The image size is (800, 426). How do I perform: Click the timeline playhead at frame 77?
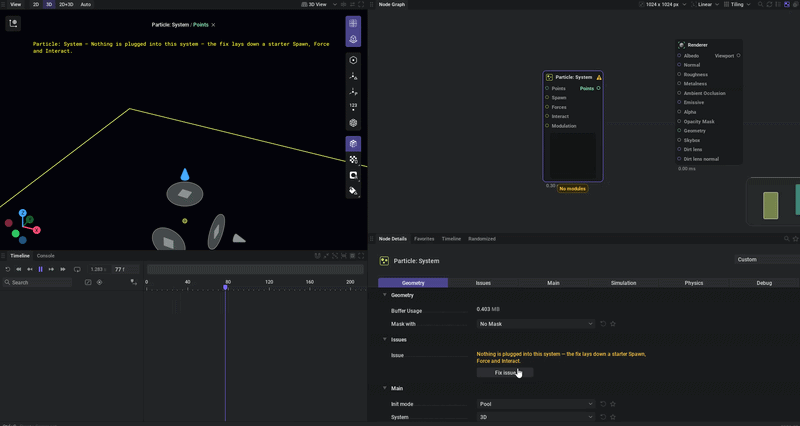click(x=225, y=288)
